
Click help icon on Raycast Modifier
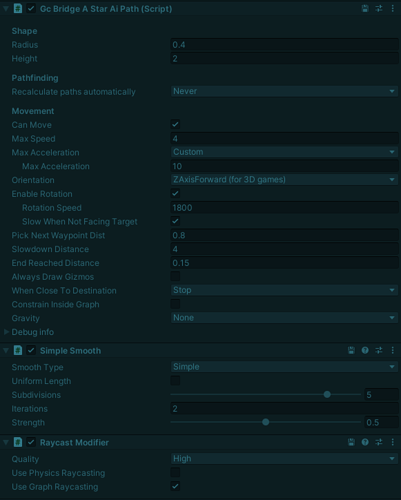(x=365, y=442)
